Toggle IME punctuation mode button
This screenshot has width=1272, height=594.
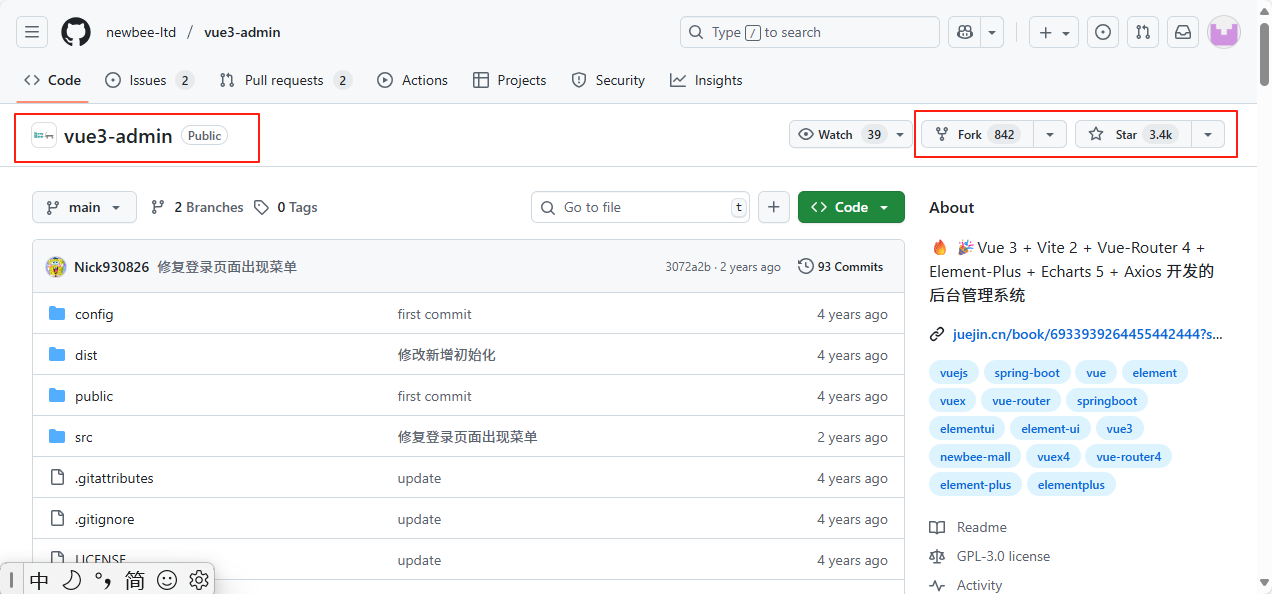pos(102,579)
